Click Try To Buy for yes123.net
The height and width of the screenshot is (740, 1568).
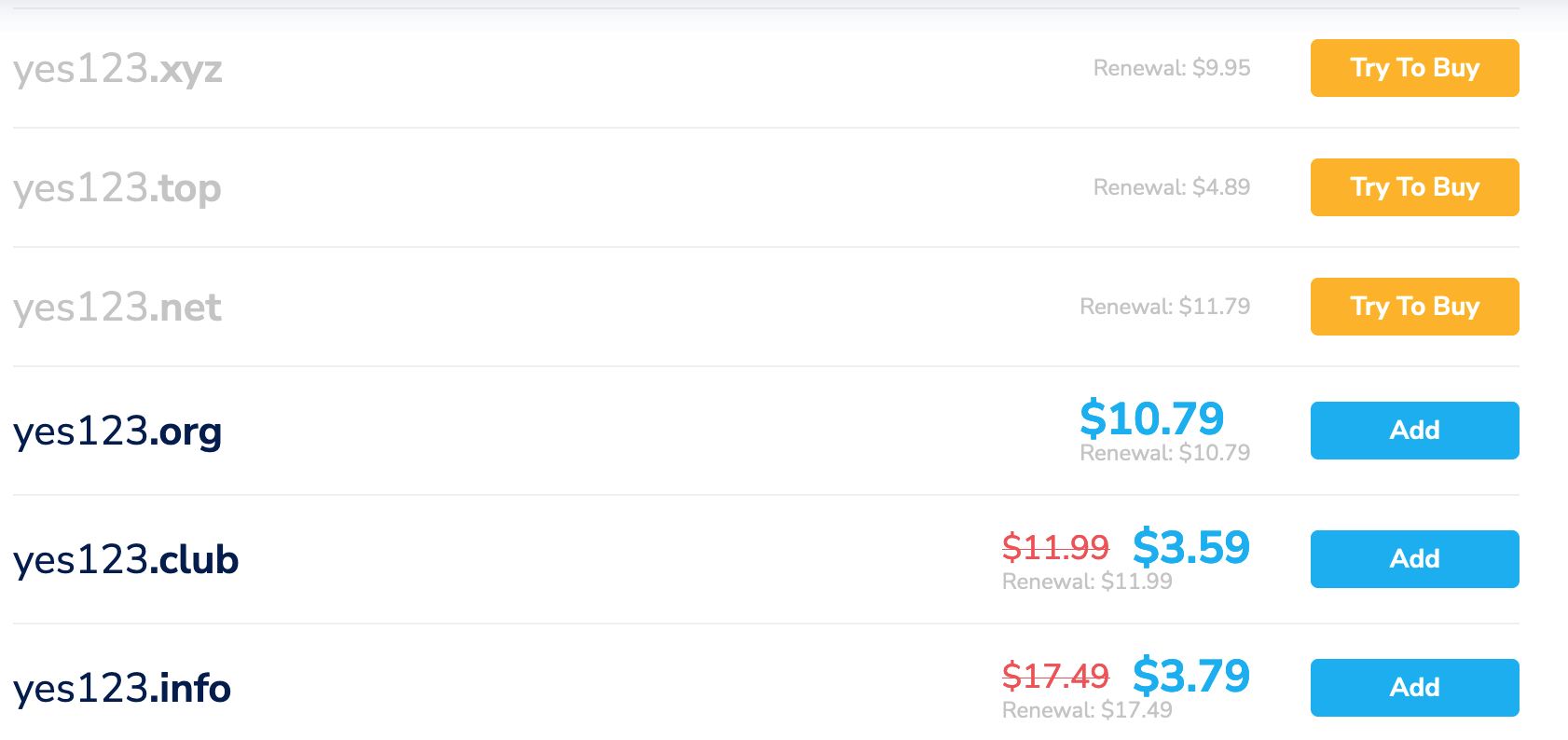1414,307
